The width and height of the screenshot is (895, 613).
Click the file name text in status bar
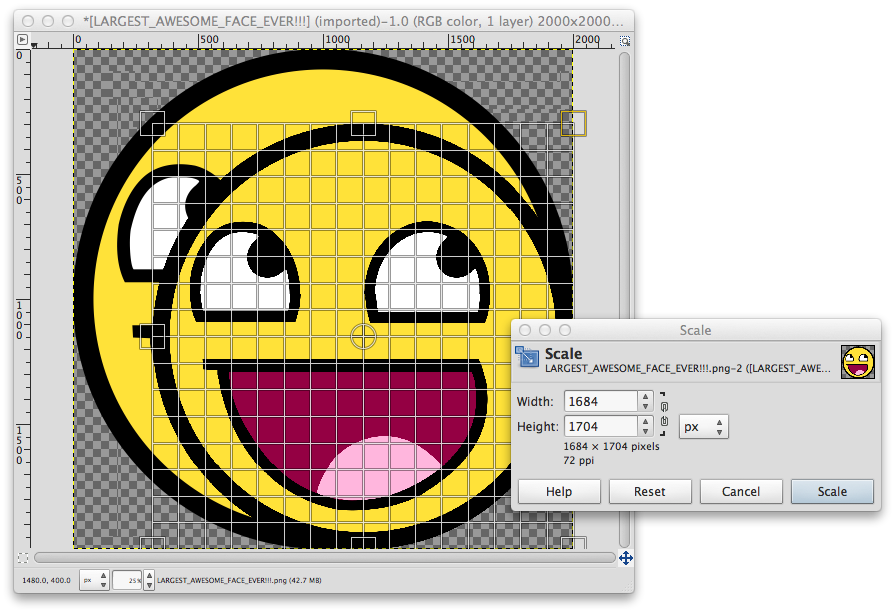239,580
